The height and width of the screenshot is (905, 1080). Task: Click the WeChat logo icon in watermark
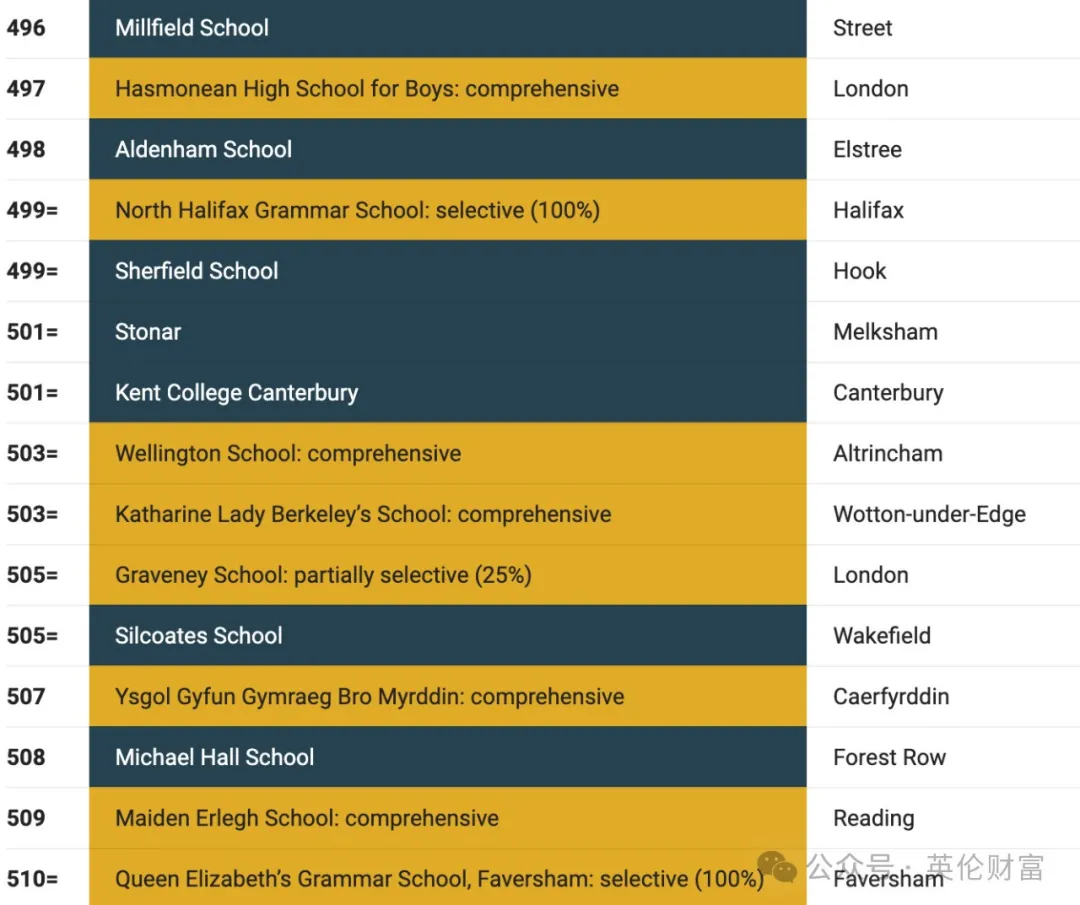(777, 866)
